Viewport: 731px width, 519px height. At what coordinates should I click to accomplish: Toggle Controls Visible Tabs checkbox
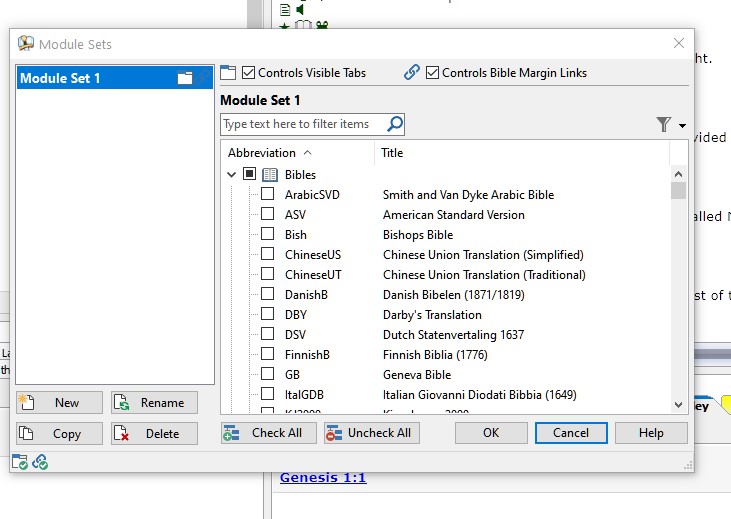pyautogui.click(x=248, y=73)
